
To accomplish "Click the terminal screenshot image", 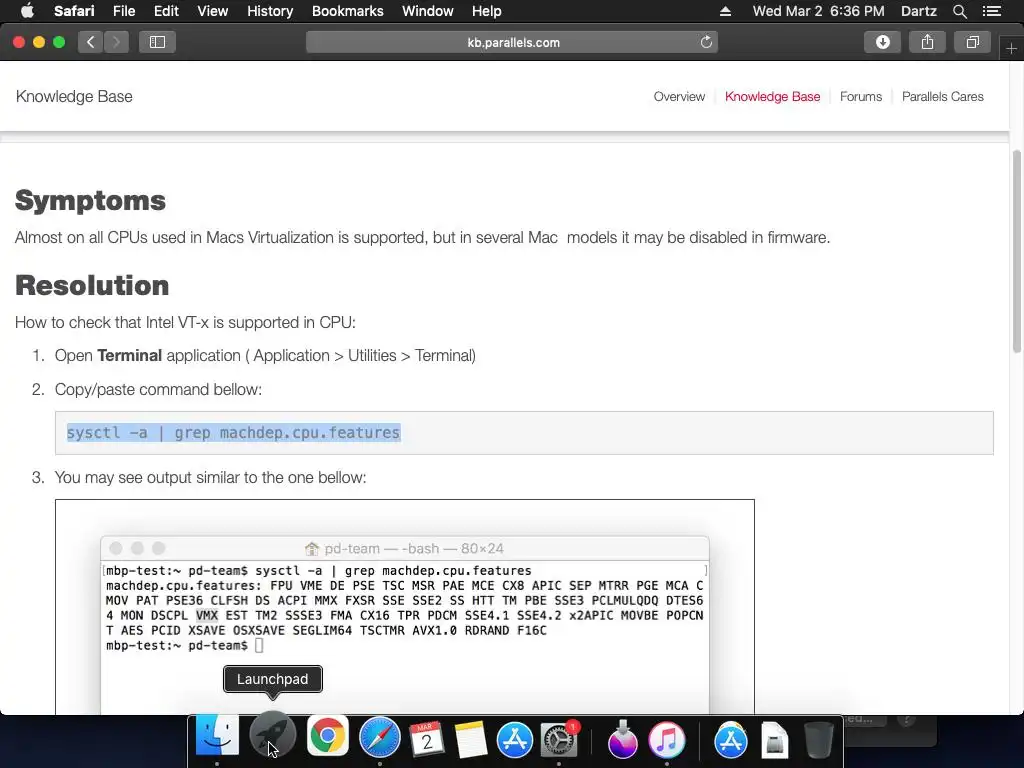I will point(405,607).
